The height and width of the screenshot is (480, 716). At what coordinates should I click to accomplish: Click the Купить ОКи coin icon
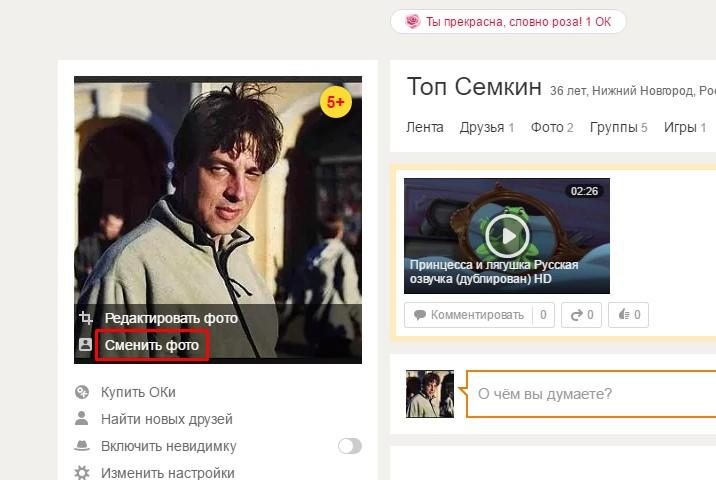click(x=82, y=392)
